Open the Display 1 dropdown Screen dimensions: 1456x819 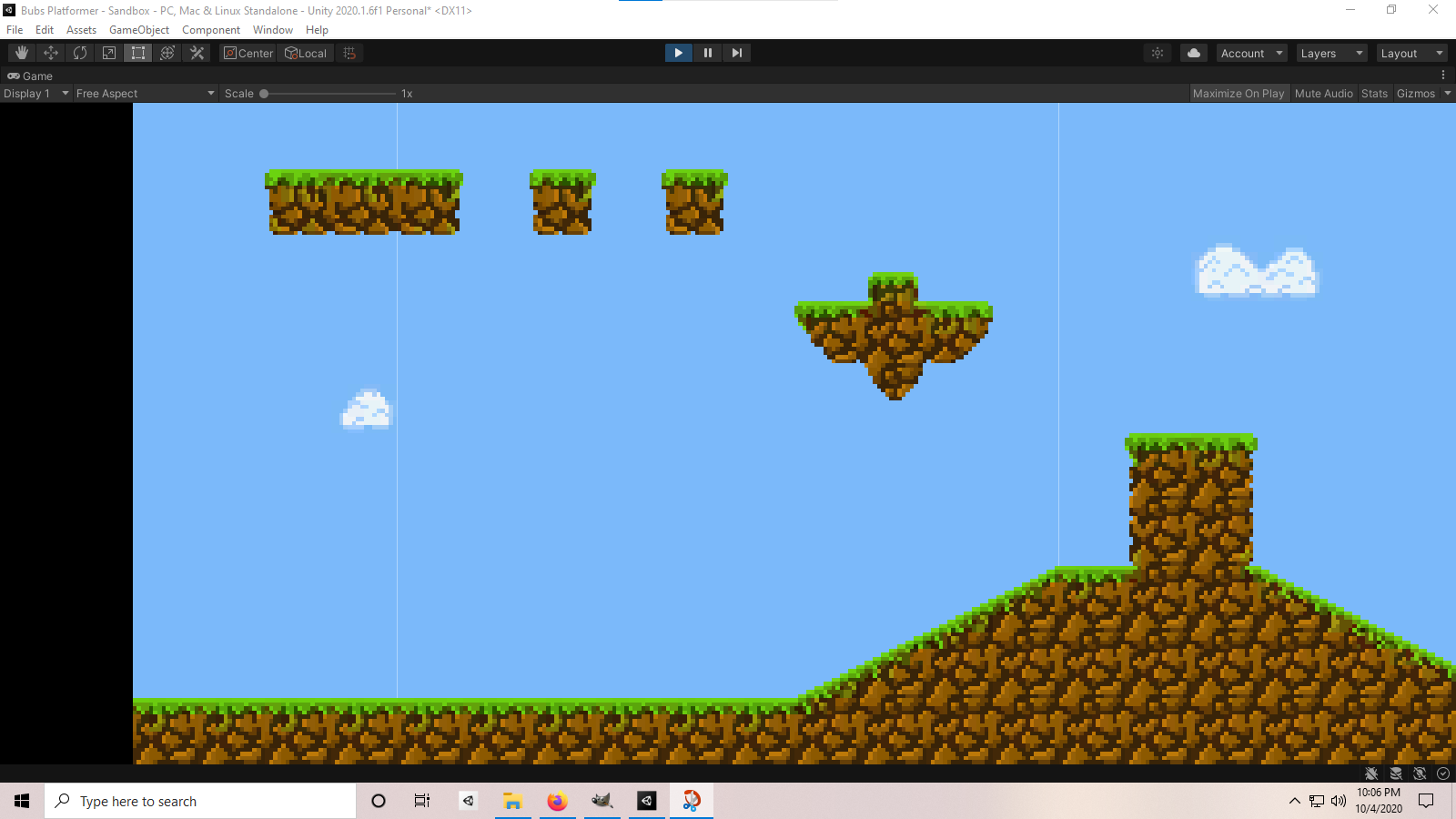[x=36, y=93]
